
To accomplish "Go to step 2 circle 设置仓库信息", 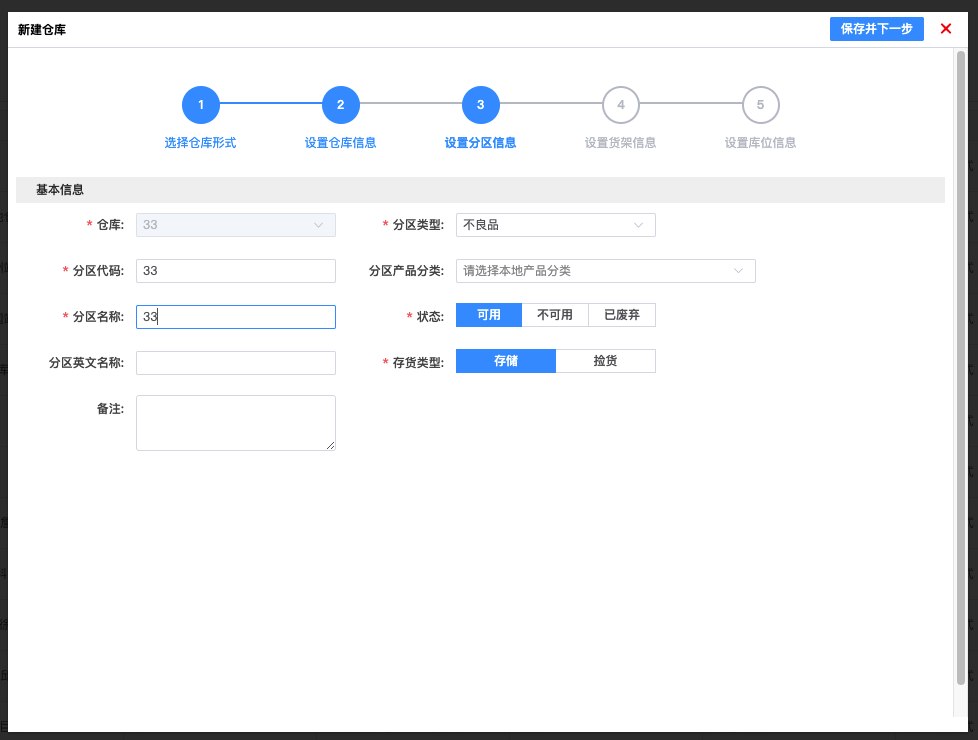I will 341,105.
